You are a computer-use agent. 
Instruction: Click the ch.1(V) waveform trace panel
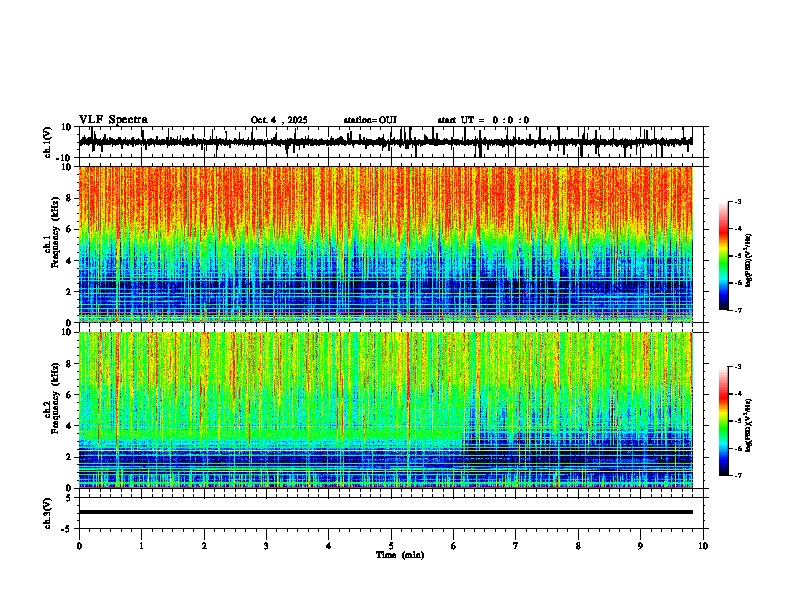[x=391, y=142]
